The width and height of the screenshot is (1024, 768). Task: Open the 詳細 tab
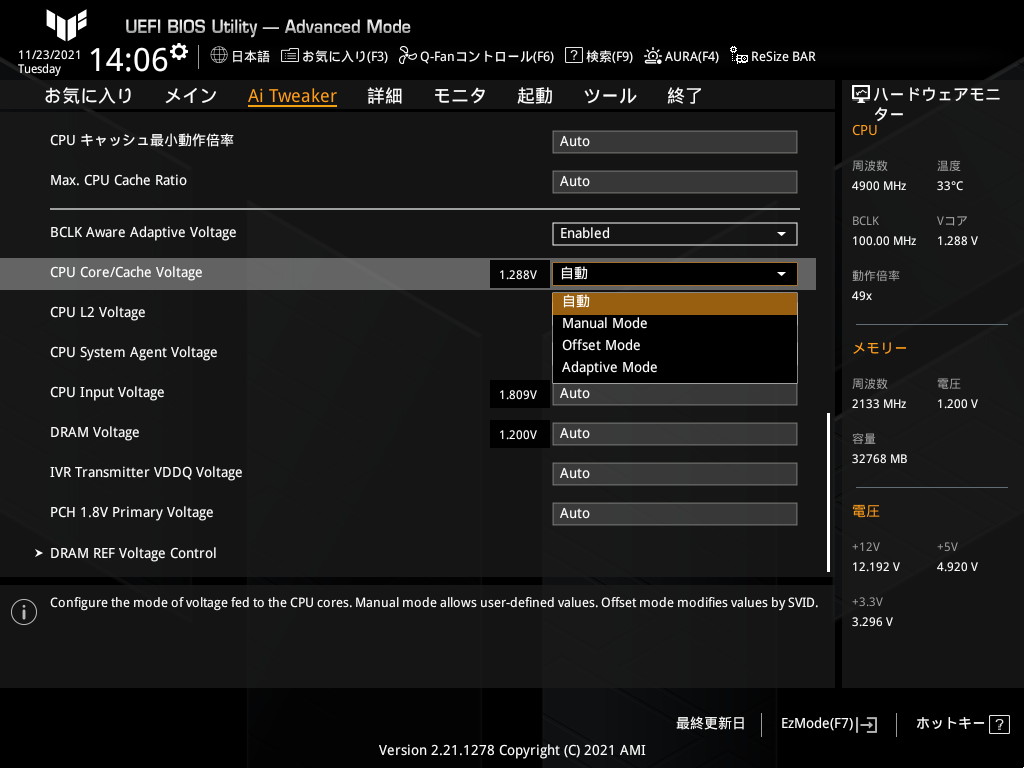385,95
